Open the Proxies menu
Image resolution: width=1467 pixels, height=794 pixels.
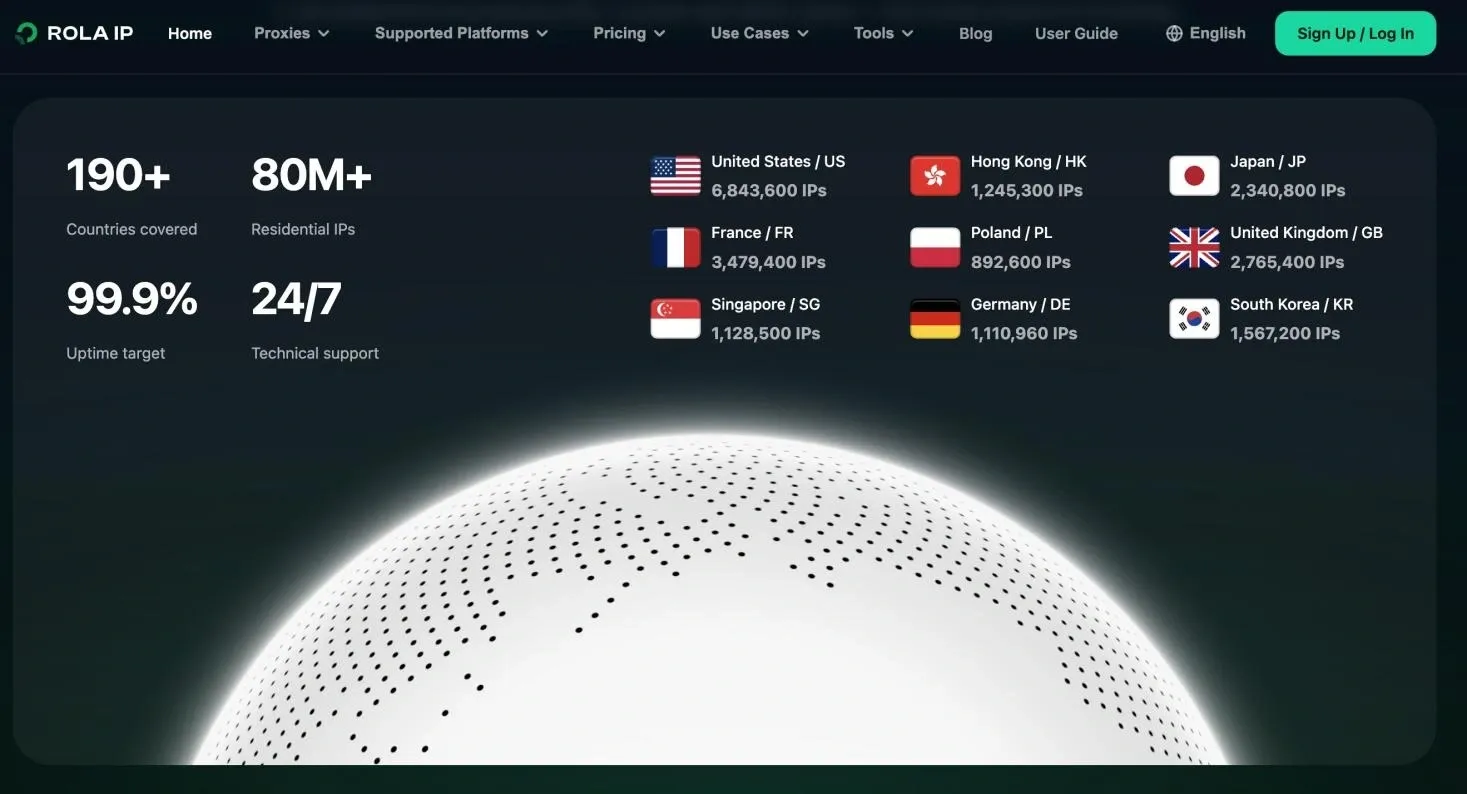(292, 33)
